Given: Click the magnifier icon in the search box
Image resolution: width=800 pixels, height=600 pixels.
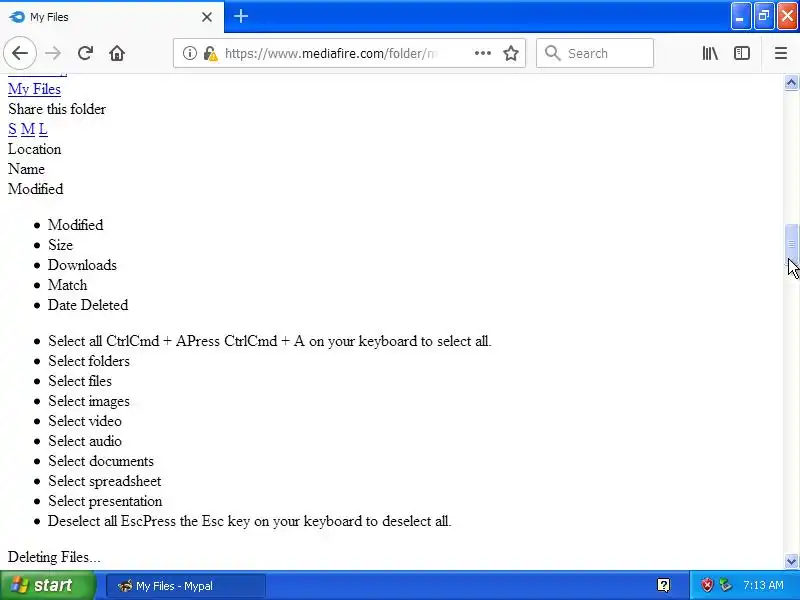Looking at the screenshot, I should tap(552, 53).
